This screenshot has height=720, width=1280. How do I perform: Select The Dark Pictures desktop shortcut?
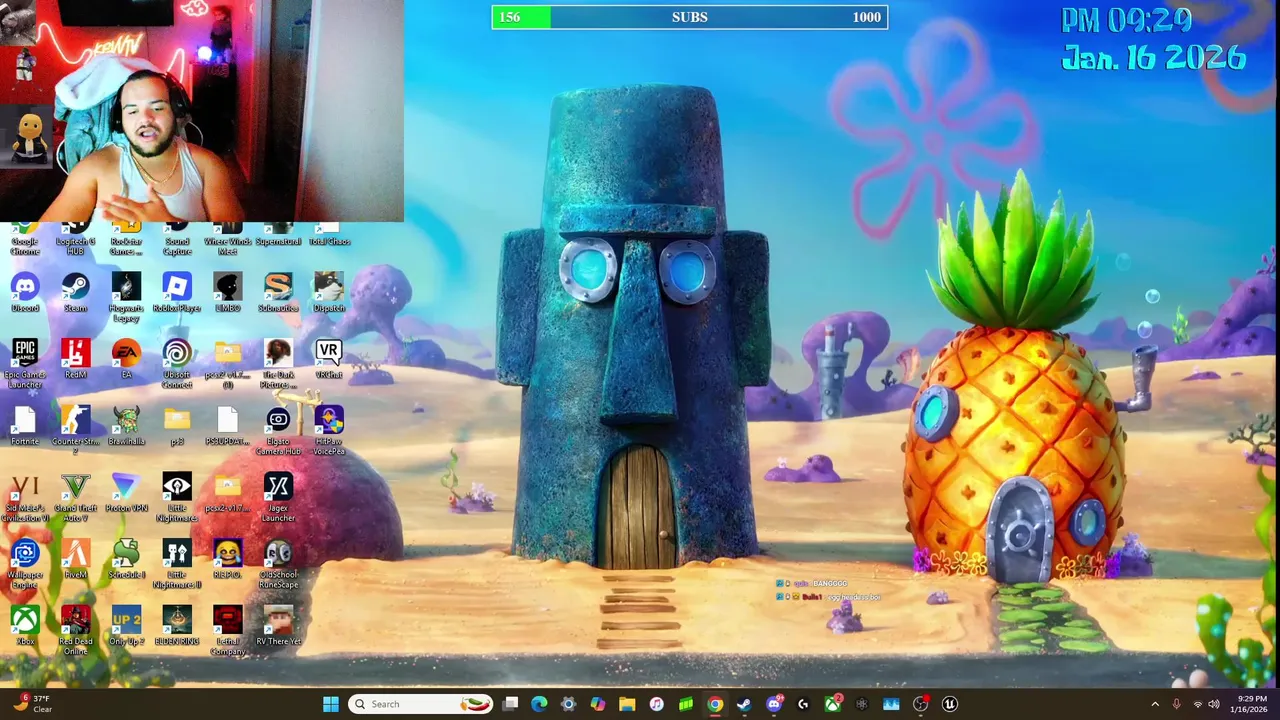(x=278, y=363)
